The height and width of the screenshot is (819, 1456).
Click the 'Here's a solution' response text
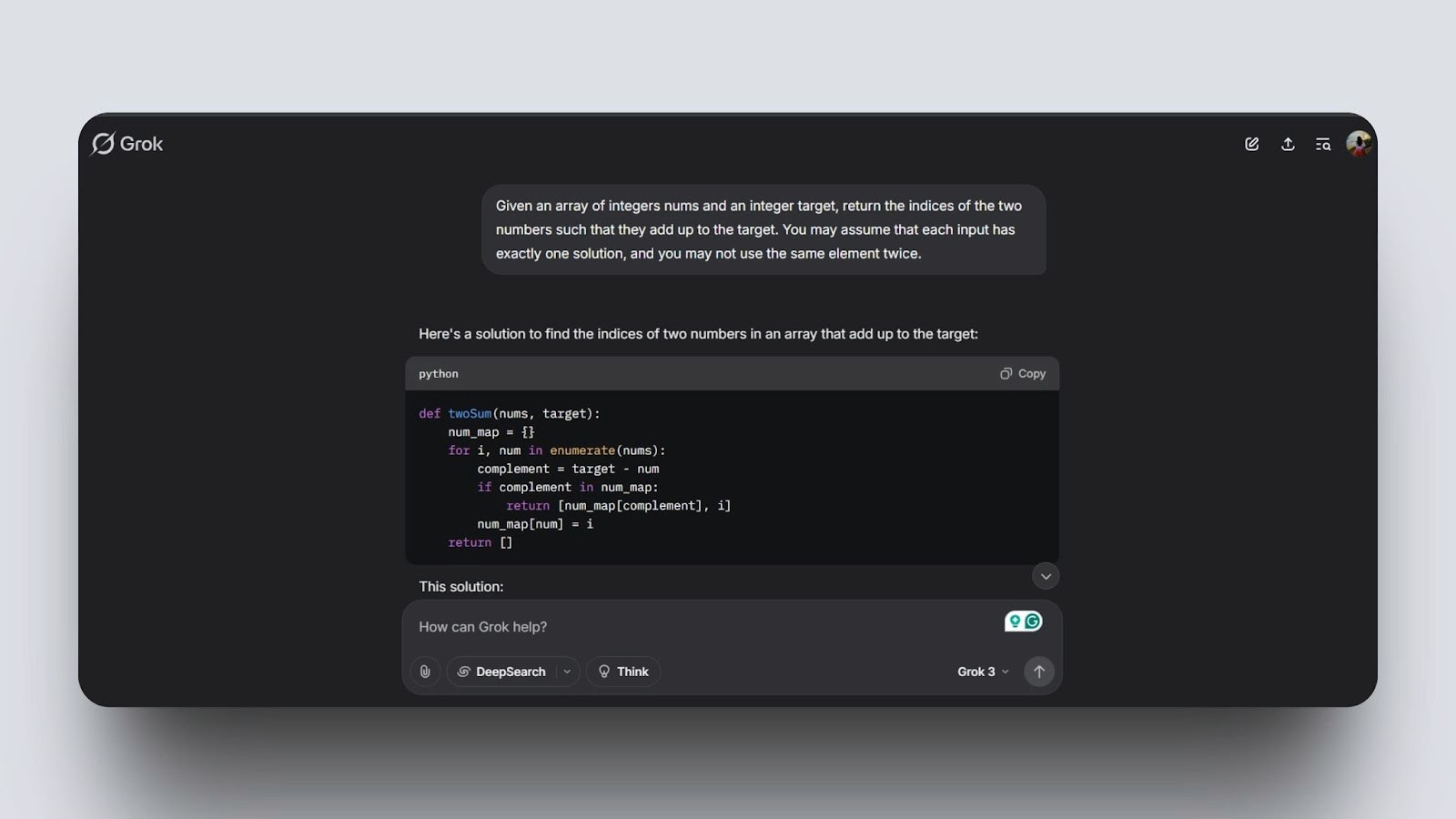698,334
